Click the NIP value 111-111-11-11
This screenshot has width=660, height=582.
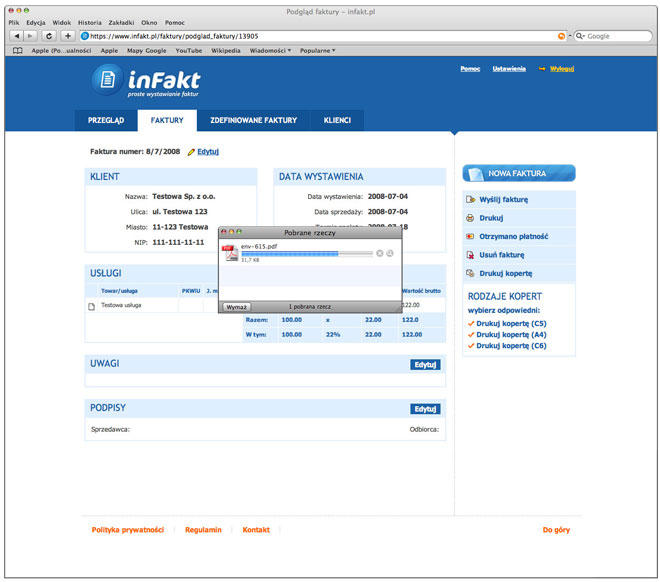(x=178, y=242)
